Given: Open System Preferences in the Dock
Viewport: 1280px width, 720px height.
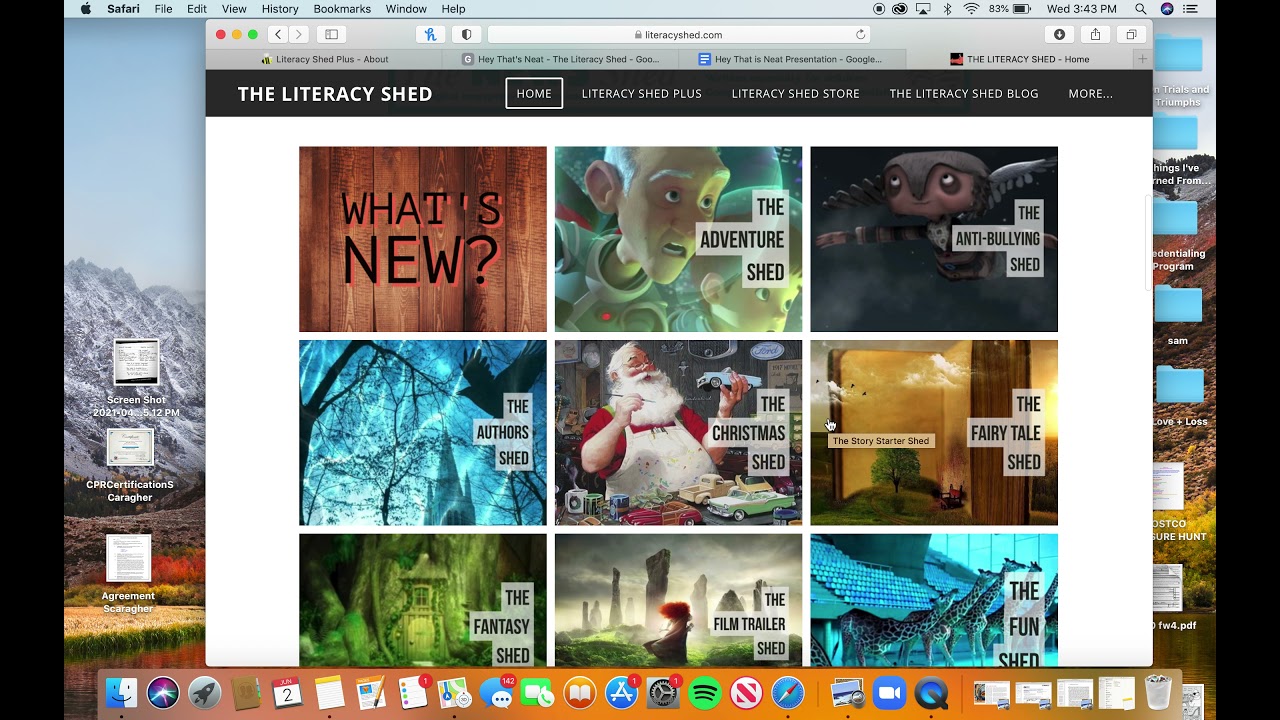Looking at the screenshot, I should [663, 692].
